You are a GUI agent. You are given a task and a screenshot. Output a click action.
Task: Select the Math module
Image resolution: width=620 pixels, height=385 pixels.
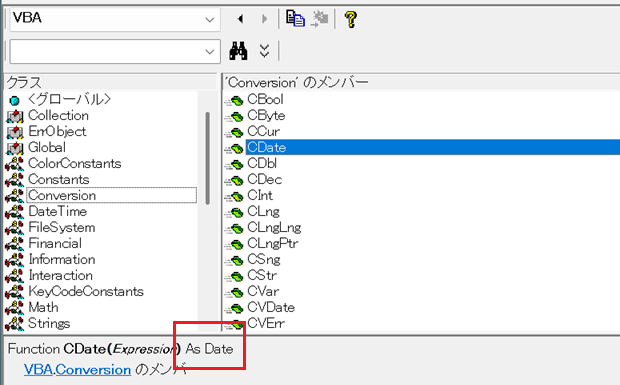point(43,307)
